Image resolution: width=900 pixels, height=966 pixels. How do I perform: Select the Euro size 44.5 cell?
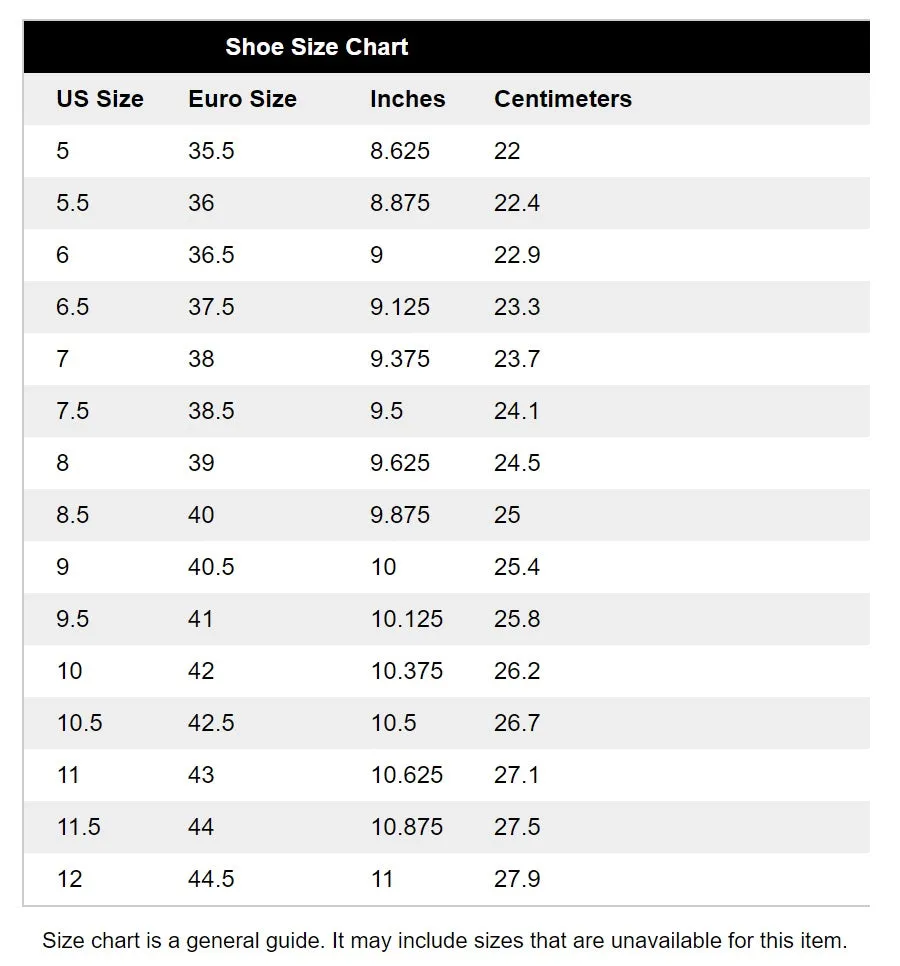(x=211, y=879)
